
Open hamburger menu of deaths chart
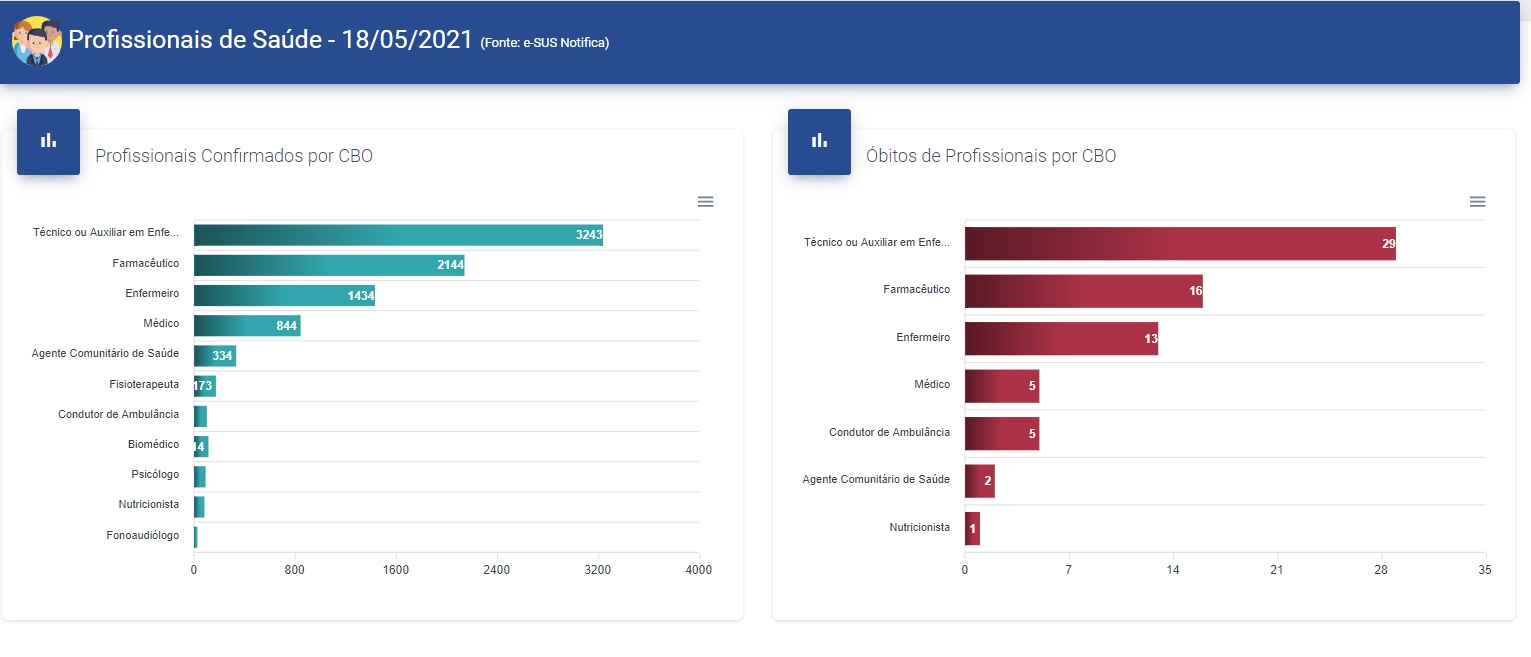pos(1477,201)
